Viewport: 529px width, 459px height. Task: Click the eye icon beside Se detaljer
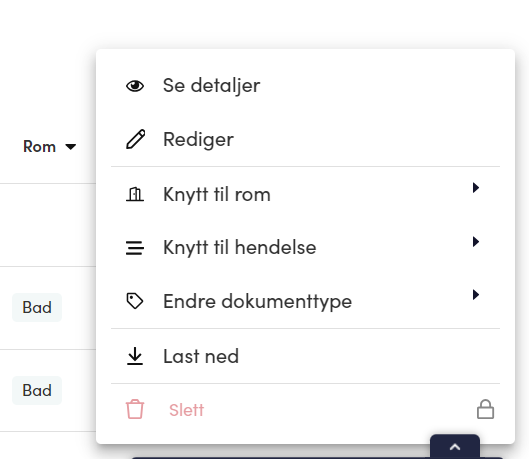click(135, 86)
